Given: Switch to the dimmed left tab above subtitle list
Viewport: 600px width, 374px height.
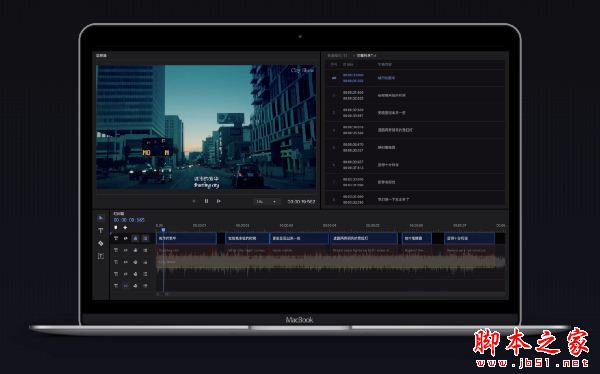Looking at the screenshot, I should coord(337,56).
